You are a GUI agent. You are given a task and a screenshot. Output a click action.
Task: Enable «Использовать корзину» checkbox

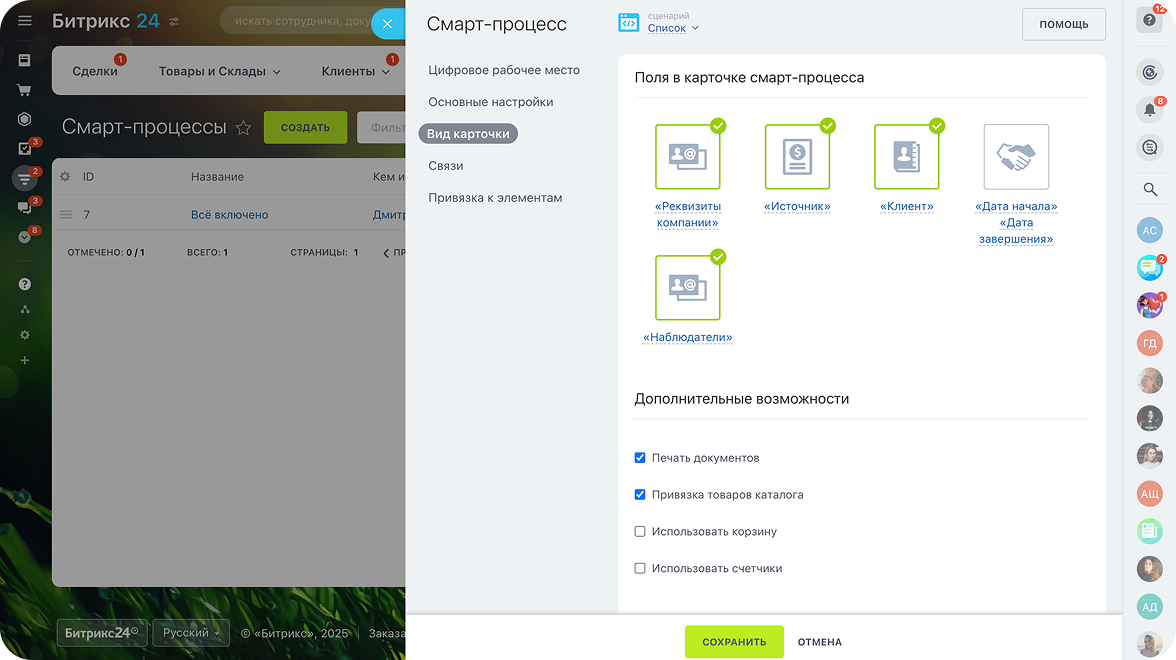pos(640,532)
